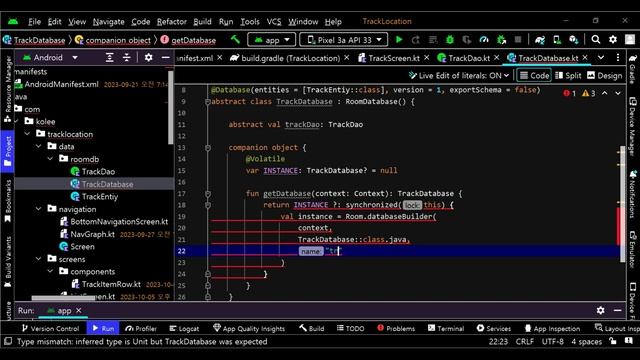Open the Refactor menu
Image resolution: width=640 pixels, height=360 pixels.
tap(171, 22)
